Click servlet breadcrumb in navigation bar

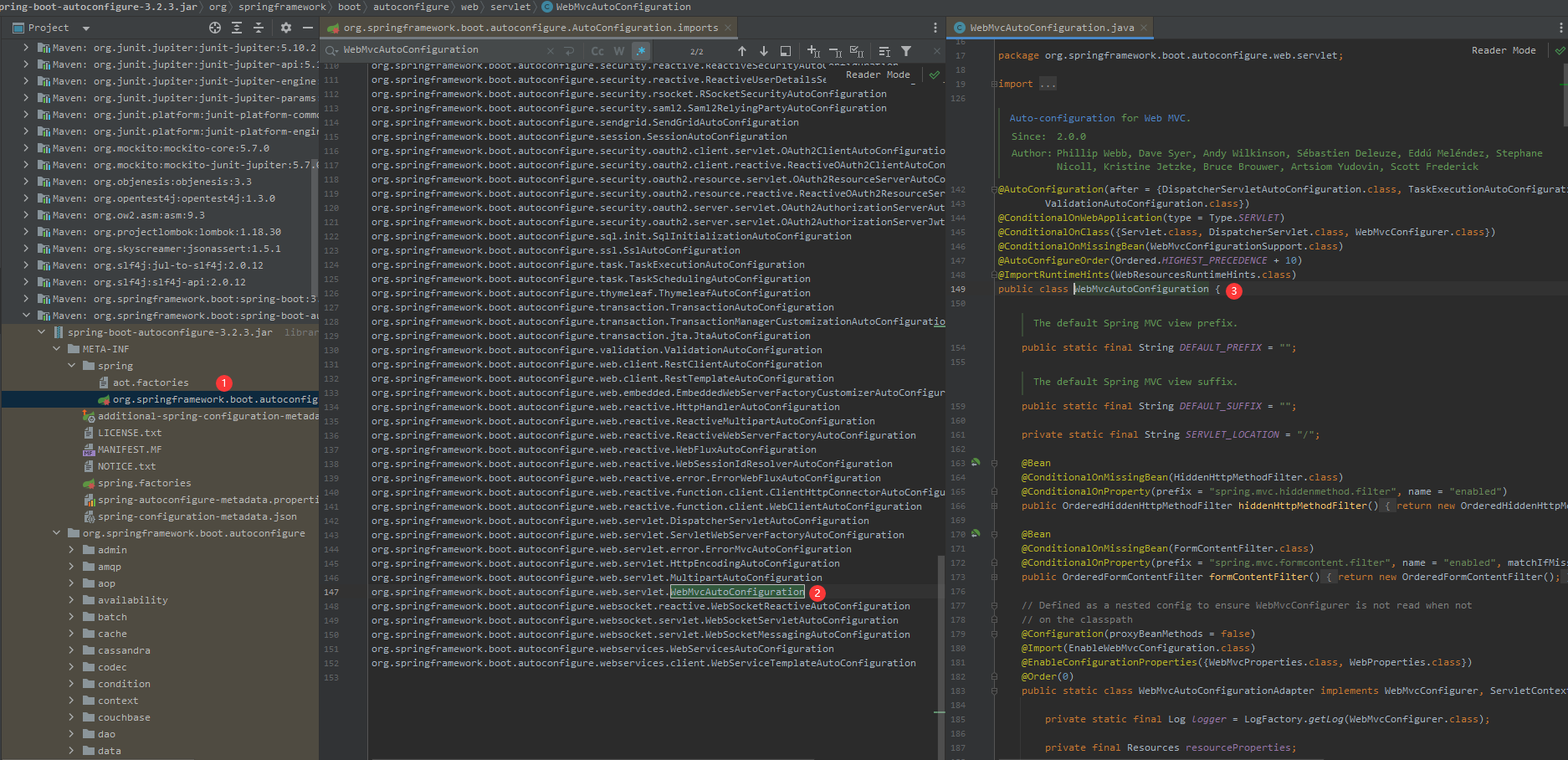tap(510, 7)
